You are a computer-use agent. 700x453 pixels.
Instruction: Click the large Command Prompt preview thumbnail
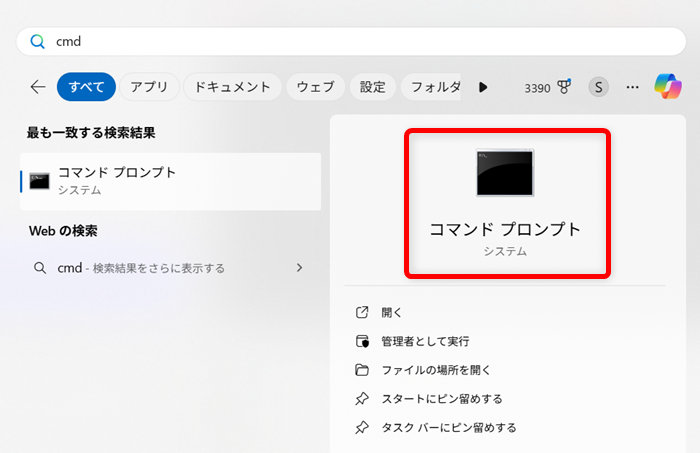(x=505, y=173)
